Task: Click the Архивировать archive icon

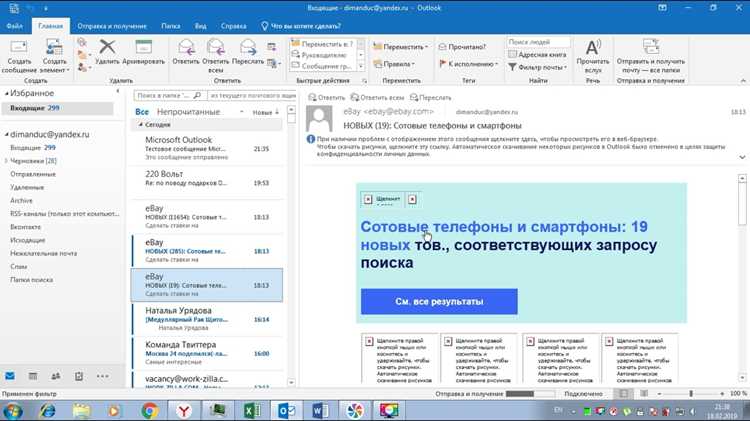Action: (143, 47)
